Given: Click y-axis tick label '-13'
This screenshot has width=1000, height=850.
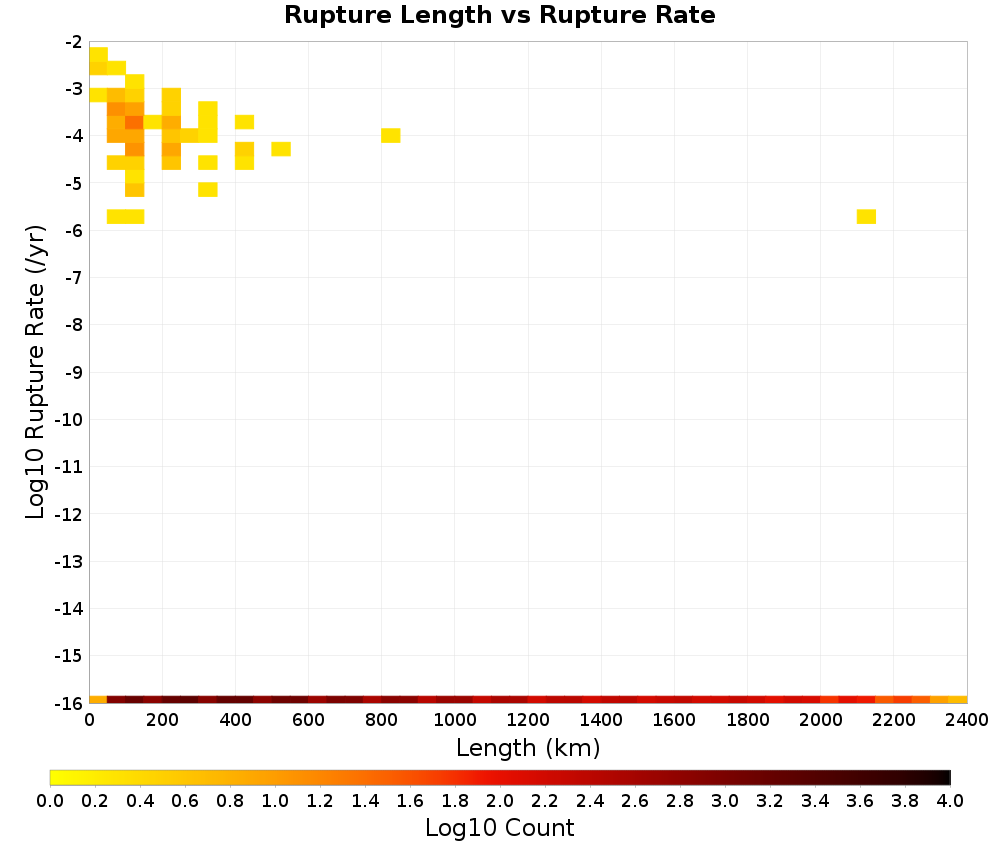Looking at the screenshot, I should pos(69,561).
